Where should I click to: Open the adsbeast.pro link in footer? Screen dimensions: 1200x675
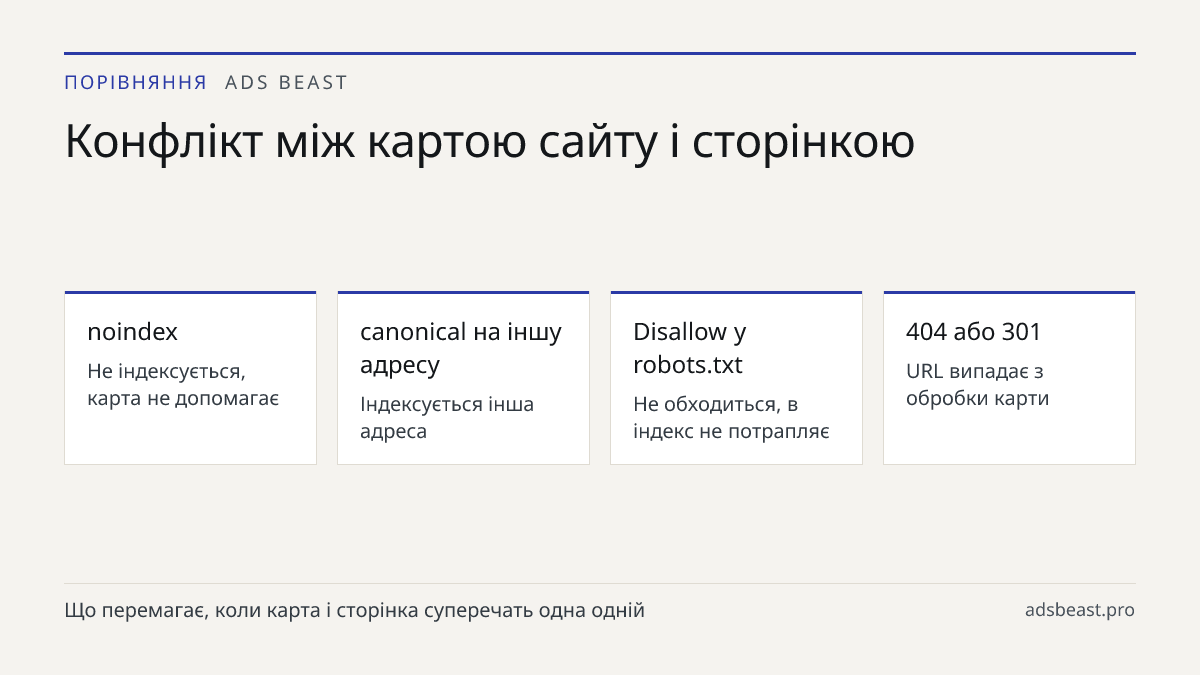1080,610
